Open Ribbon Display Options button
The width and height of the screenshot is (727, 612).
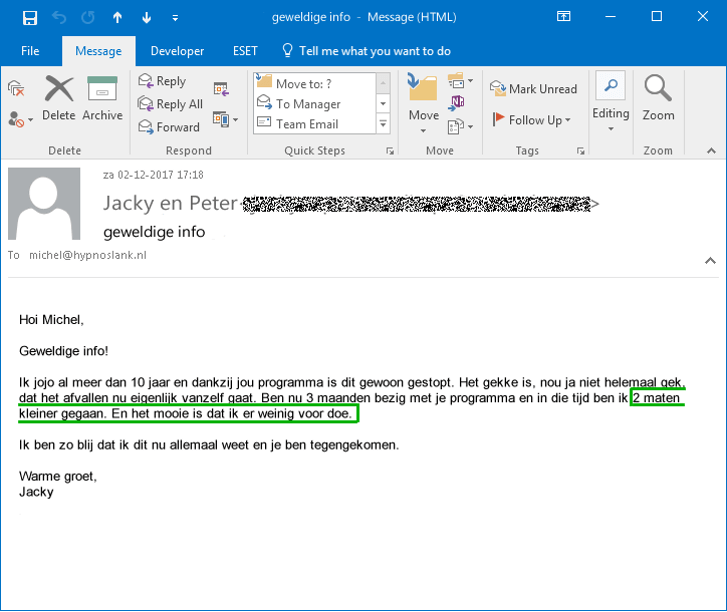(x=564, y=17)
